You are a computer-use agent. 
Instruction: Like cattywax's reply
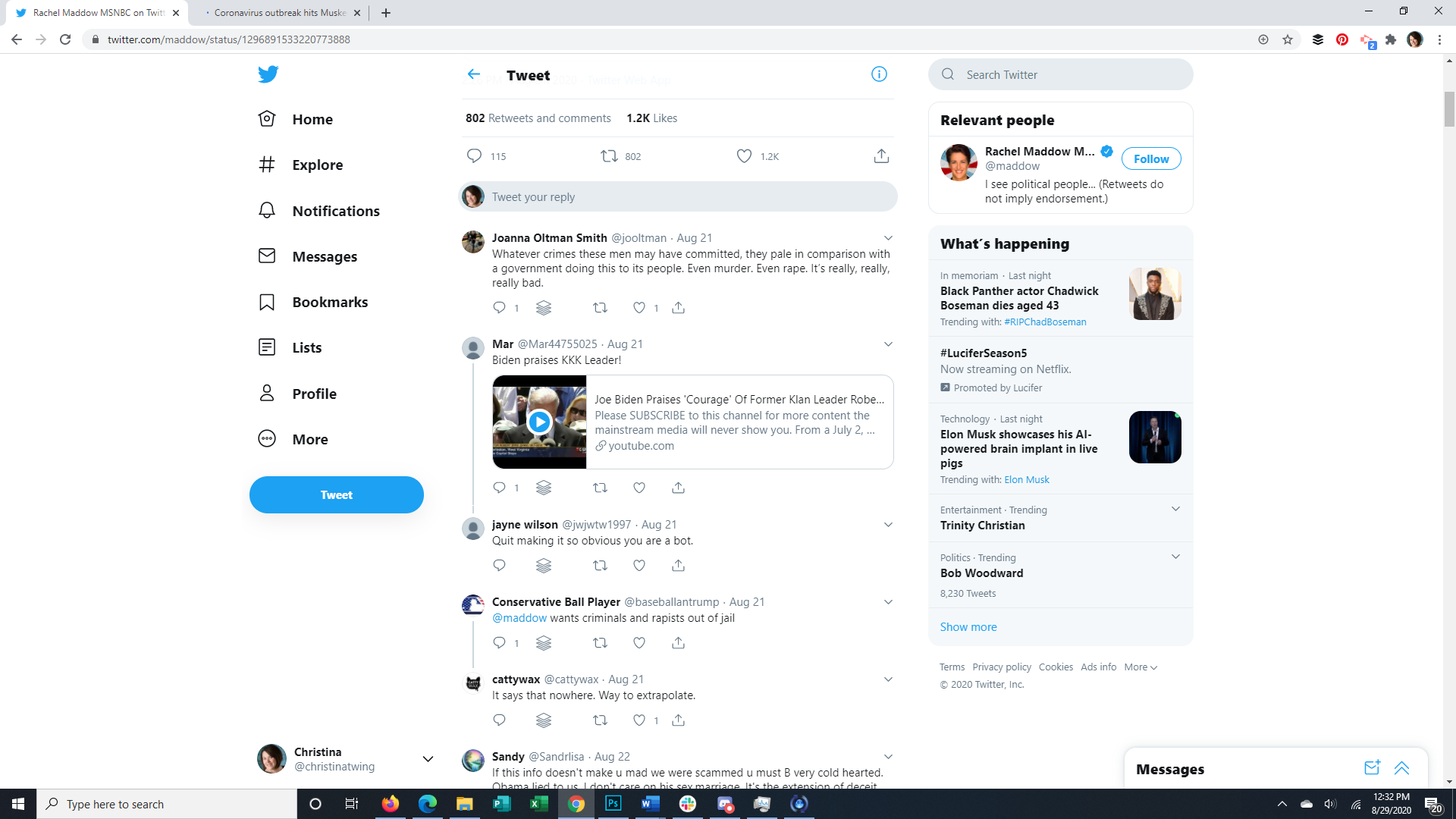tap(639, 720)
